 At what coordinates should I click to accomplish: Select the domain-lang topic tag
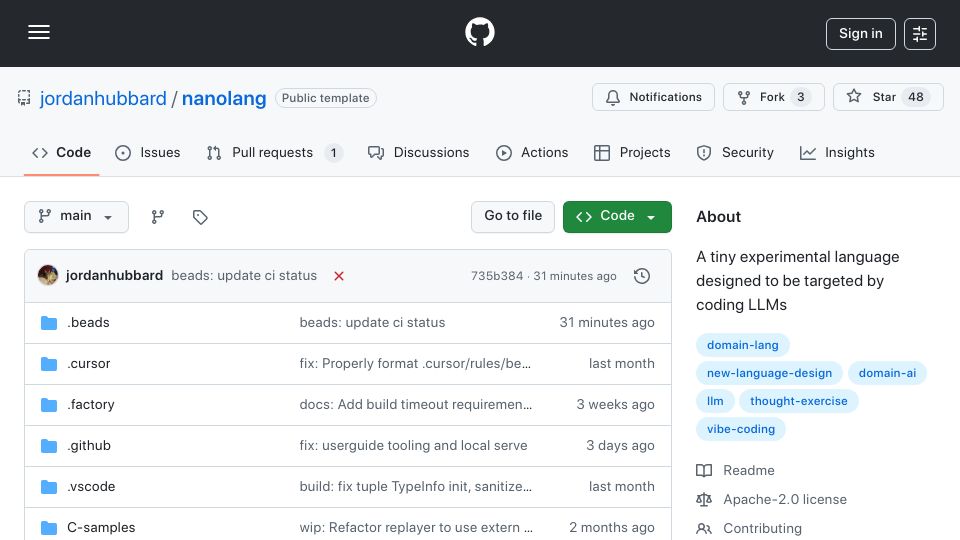click(x=743, y=345)
